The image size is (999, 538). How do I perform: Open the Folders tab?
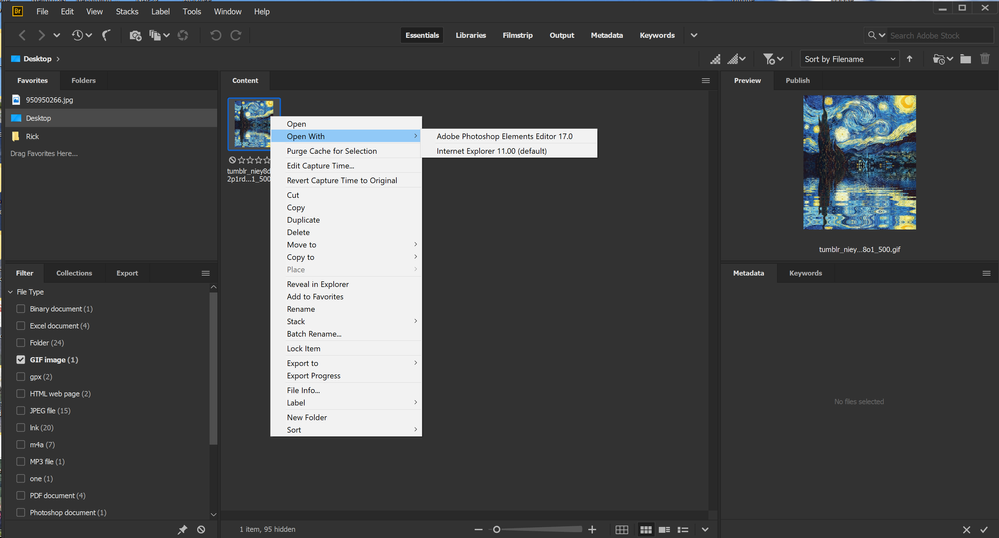(83, 81)
